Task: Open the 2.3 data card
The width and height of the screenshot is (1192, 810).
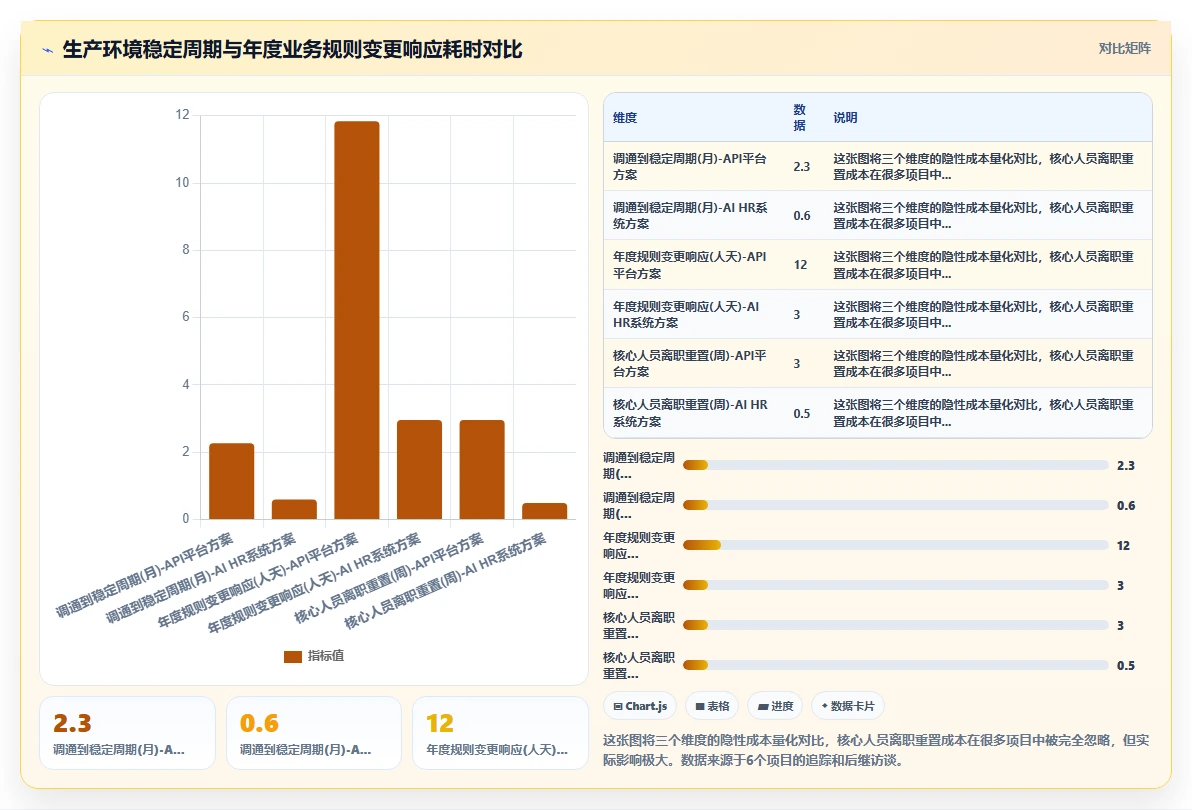Action: pos(128,733)
